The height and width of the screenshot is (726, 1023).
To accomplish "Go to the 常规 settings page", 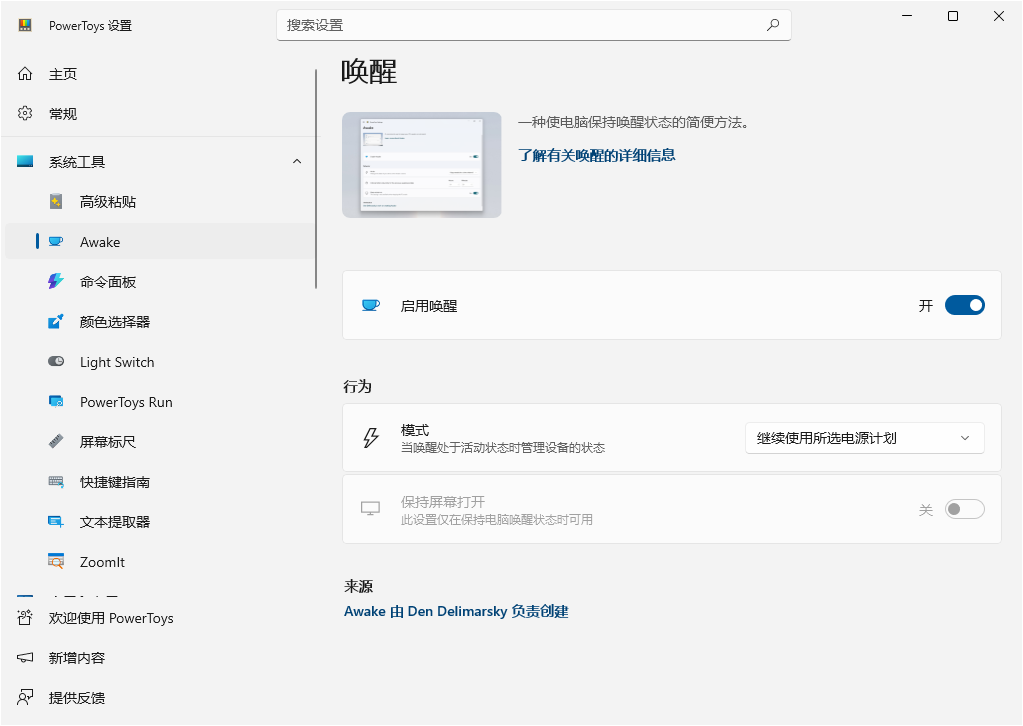I will 60,113.
